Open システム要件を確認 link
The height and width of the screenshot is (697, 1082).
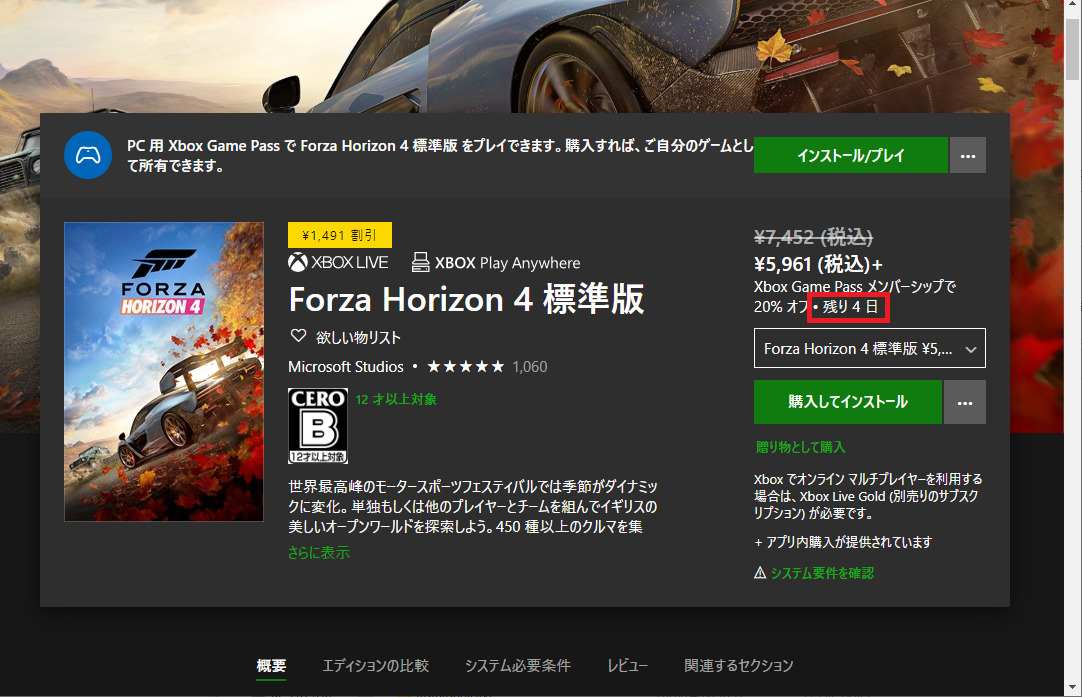pos(822,573)
